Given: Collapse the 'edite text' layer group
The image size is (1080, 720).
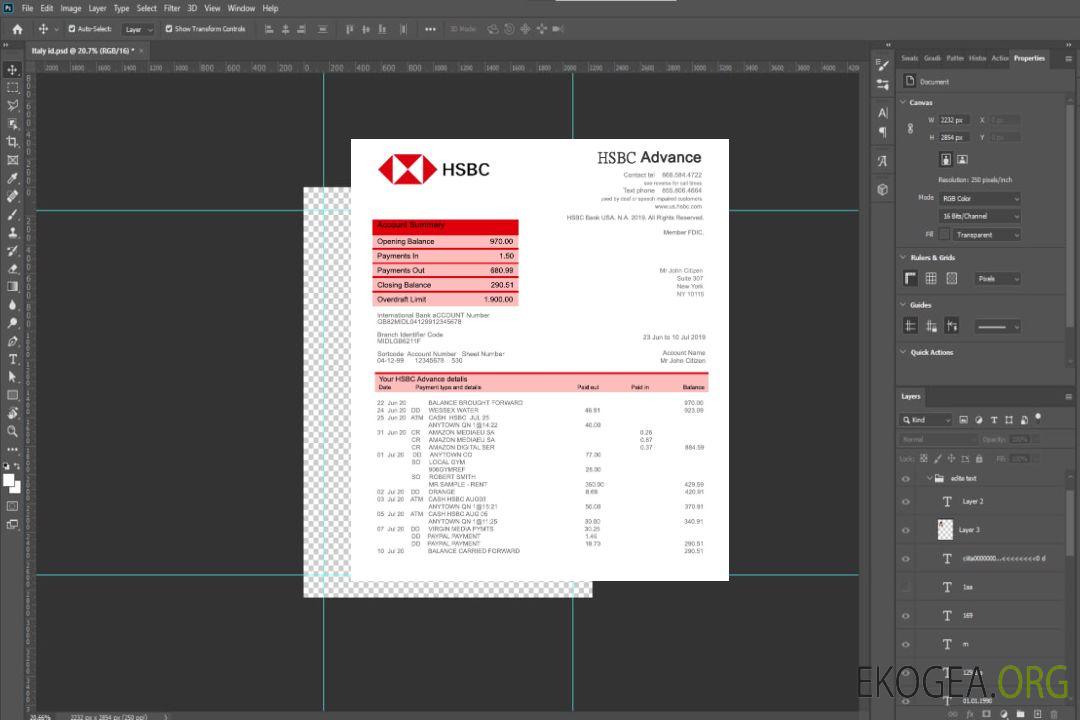Looking at the screenshot, I should [929, 478].
